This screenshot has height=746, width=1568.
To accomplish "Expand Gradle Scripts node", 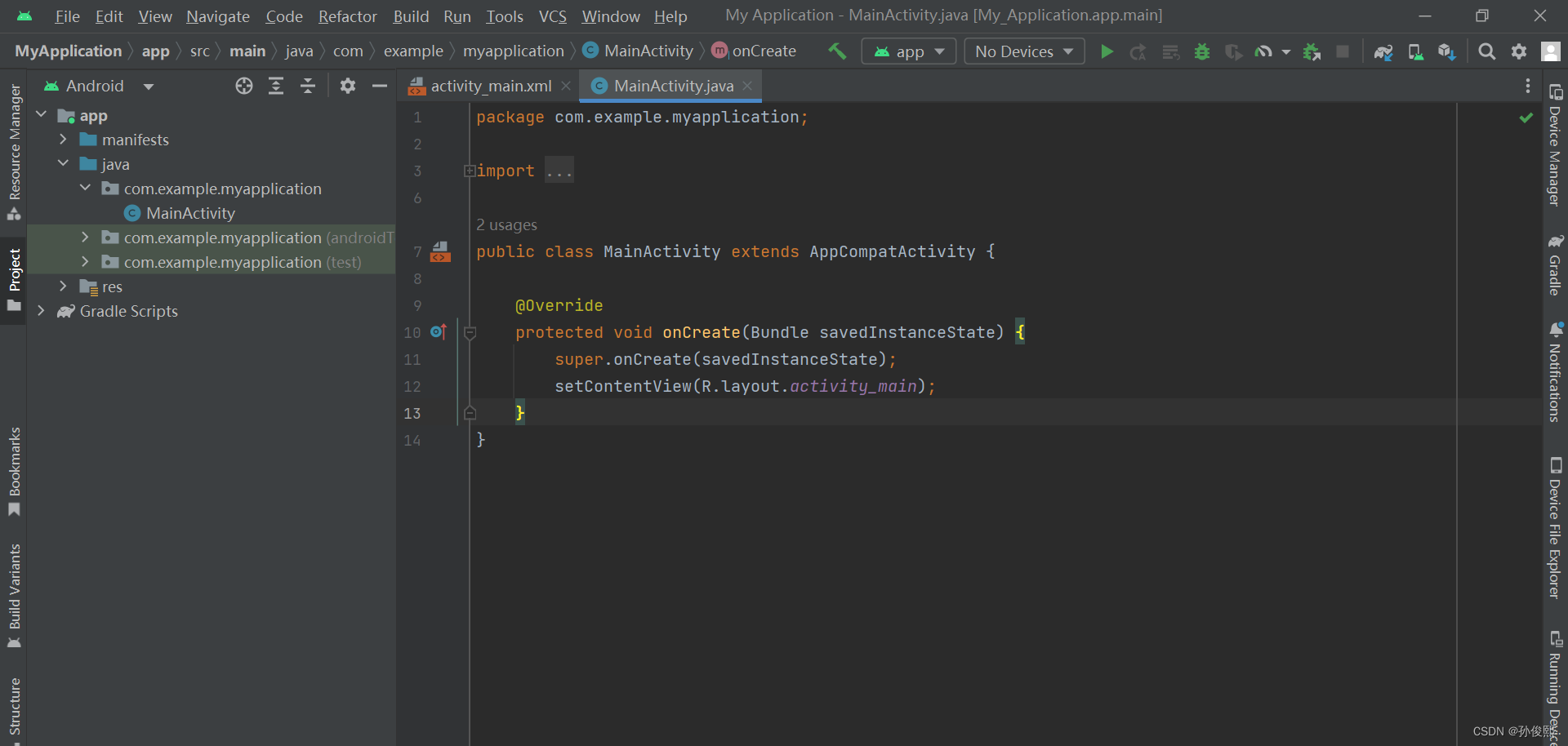I will 41,311.
